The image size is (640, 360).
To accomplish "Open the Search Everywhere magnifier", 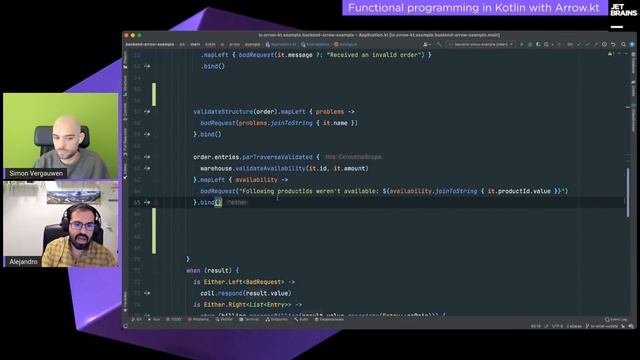I will [x=623, y=44].
